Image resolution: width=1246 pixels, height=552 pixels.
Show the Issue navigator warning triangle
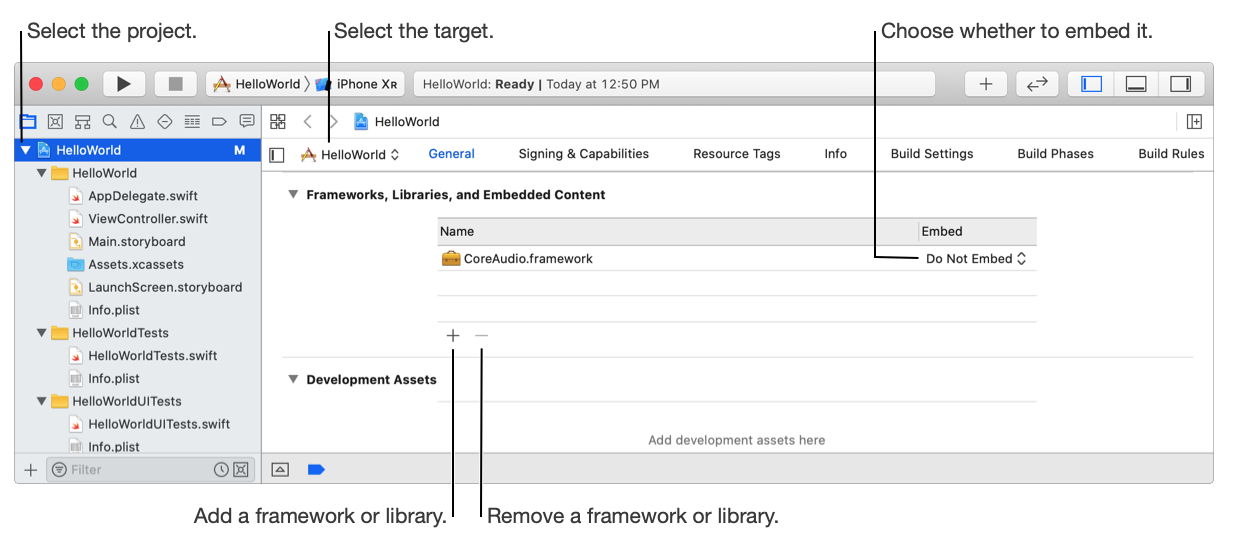pos(138,122)
